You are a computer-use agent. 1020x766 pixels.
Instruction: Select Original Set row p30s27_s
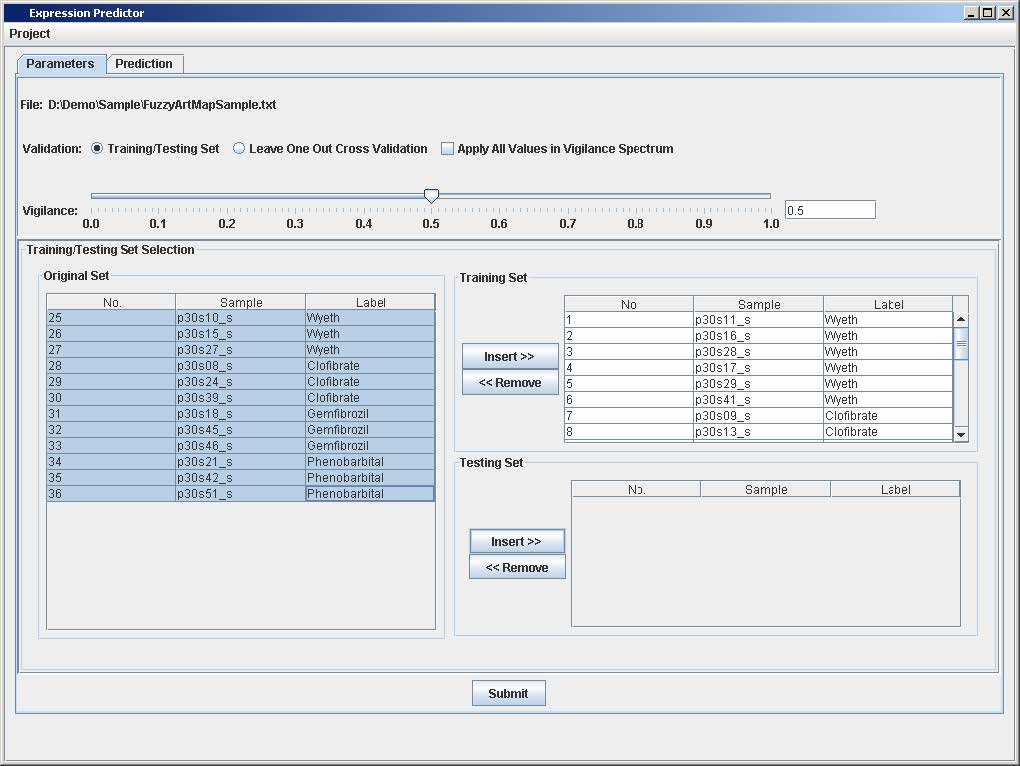point(241,350)
